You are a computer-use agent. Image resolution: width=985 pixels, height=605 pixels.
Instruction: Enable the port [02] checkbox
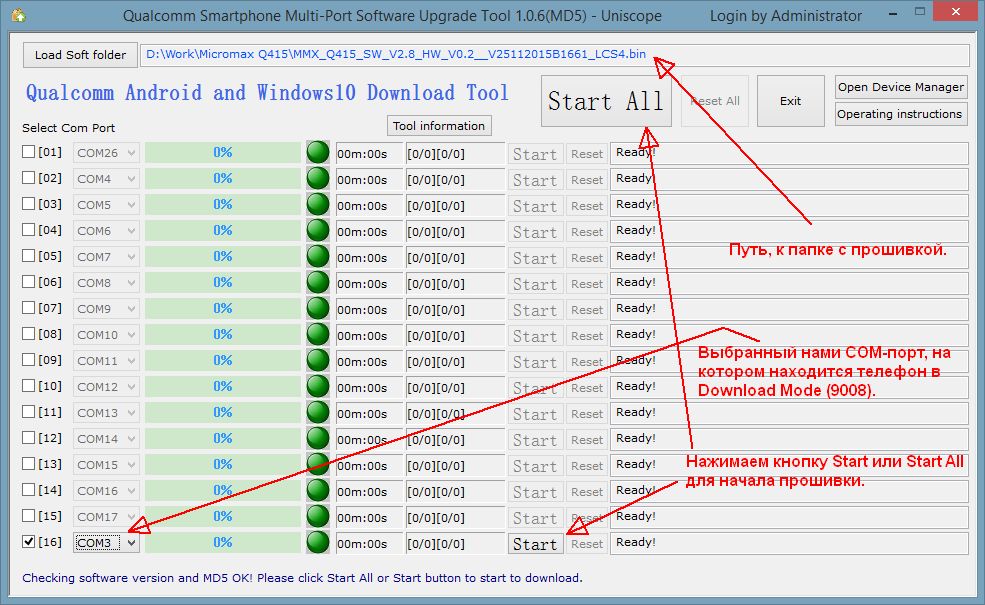click(x=28, y=178)
